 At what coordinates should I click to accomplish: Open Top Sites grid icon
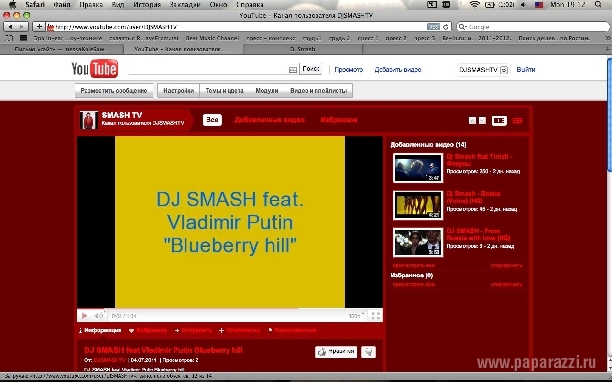[x=23, y=38]
